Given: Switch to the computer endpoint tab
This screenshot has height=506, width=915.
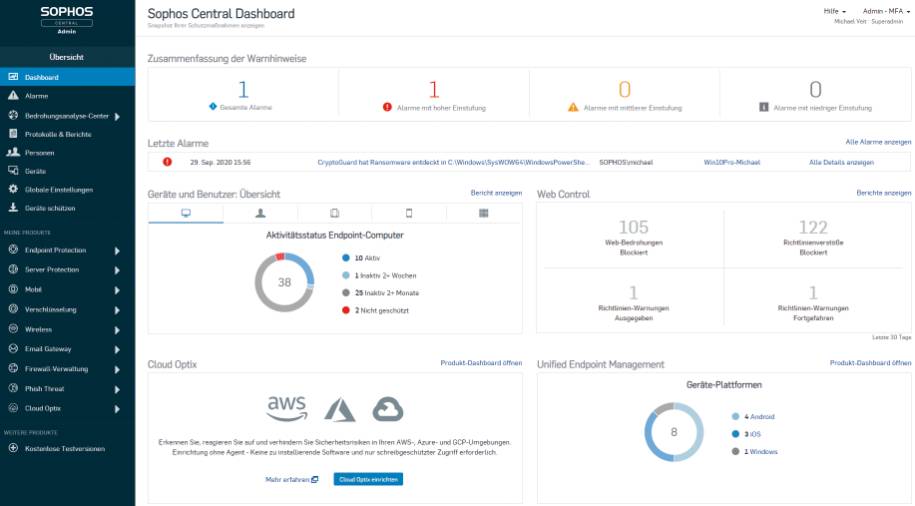Looking at the screenshot, I should point(186,213).
